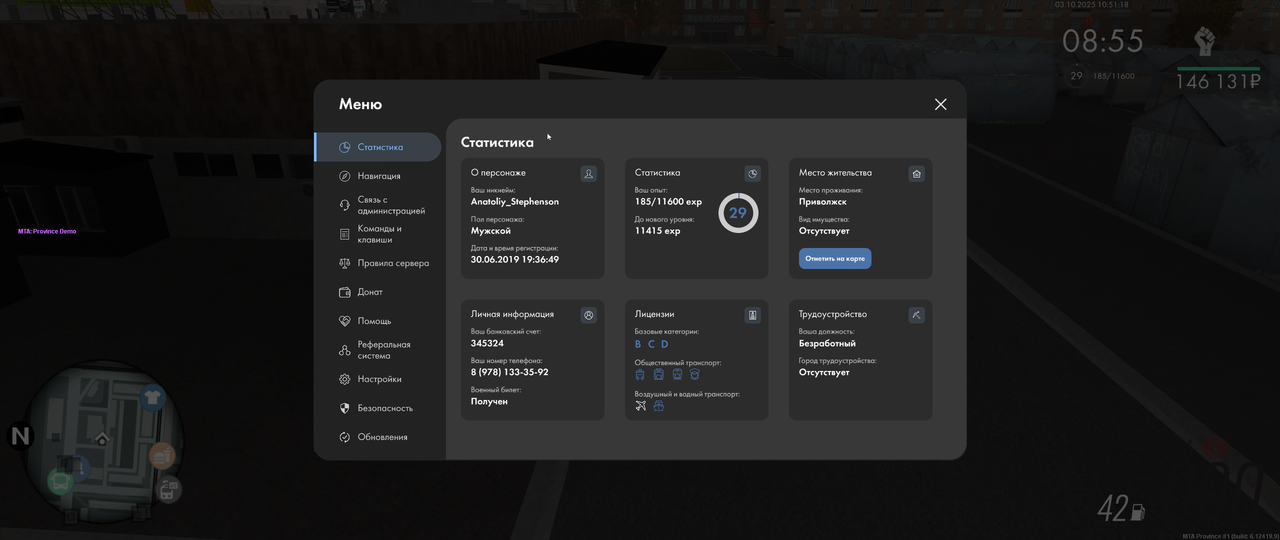
Task: Click bank account number 345324
Action: (487, 344)
